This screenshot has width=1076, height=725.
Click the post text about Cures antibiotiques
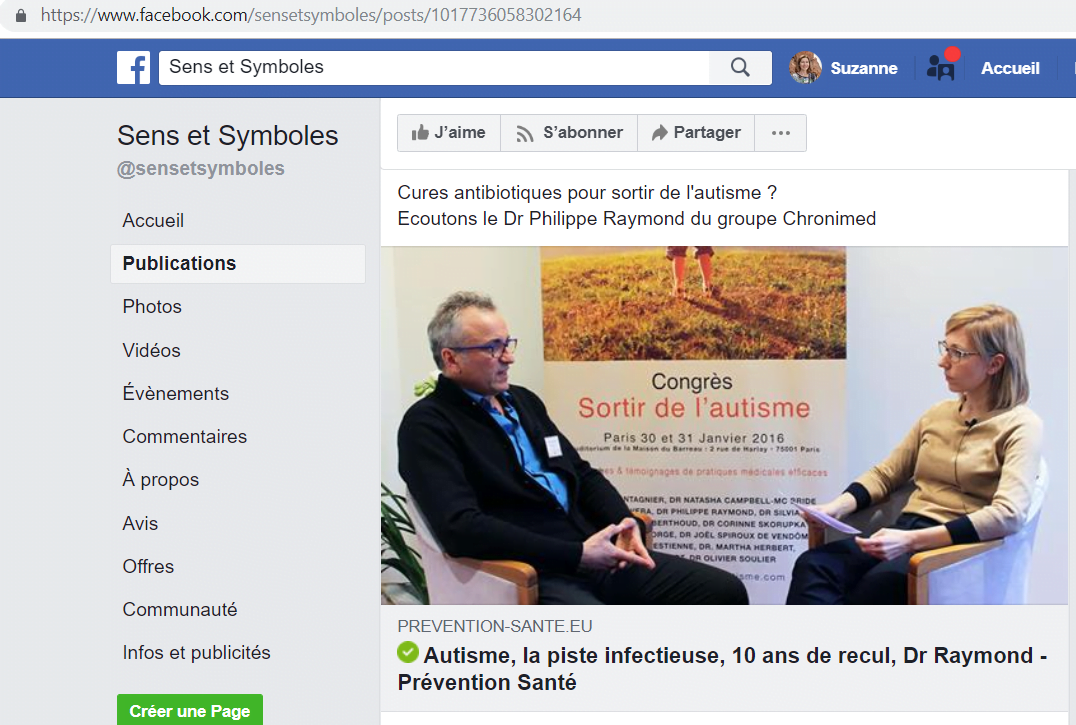tap(637, 206)
